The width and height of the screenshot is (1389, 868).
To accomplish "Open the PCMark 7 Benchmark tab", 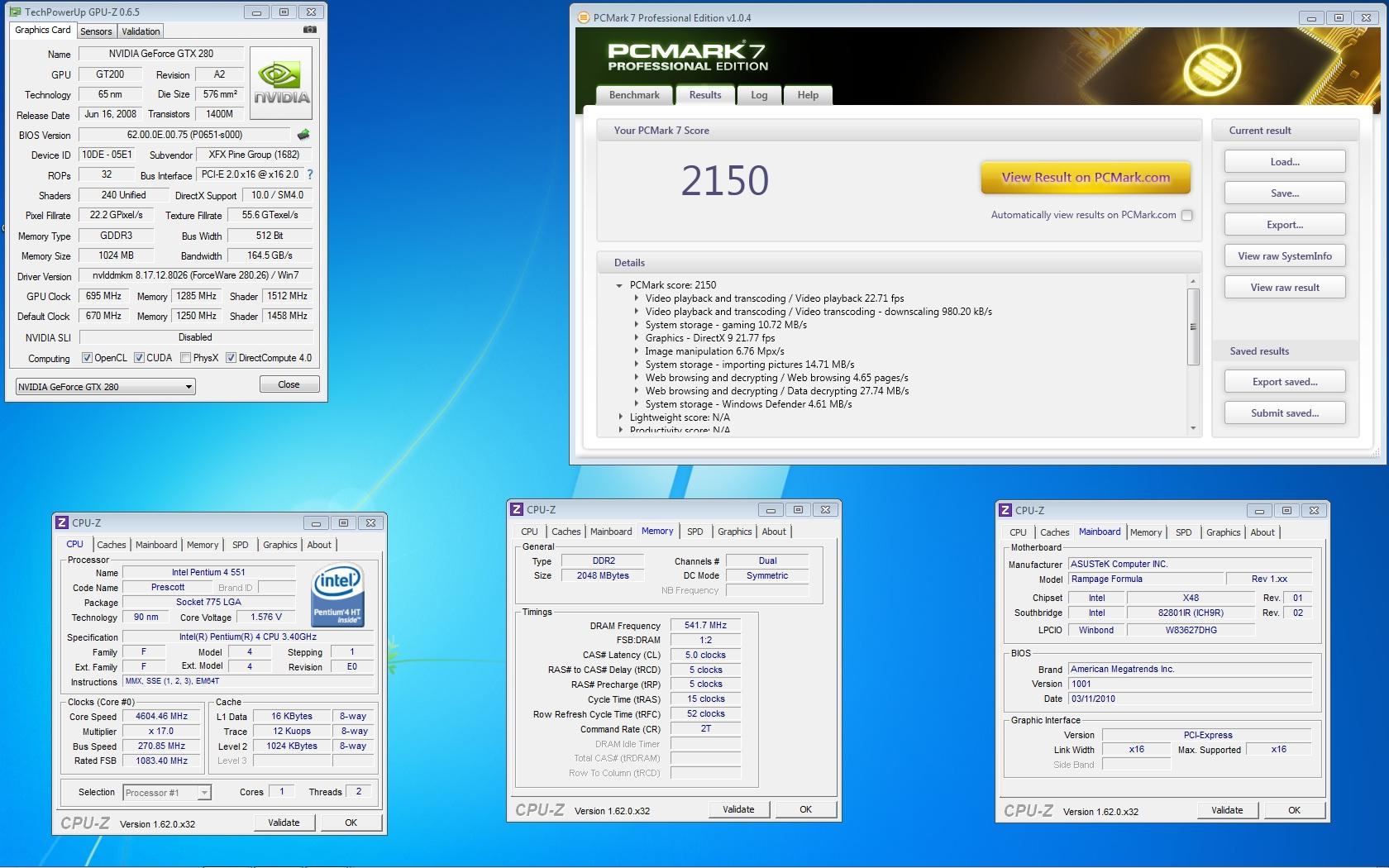I will (x=634, y=95).
